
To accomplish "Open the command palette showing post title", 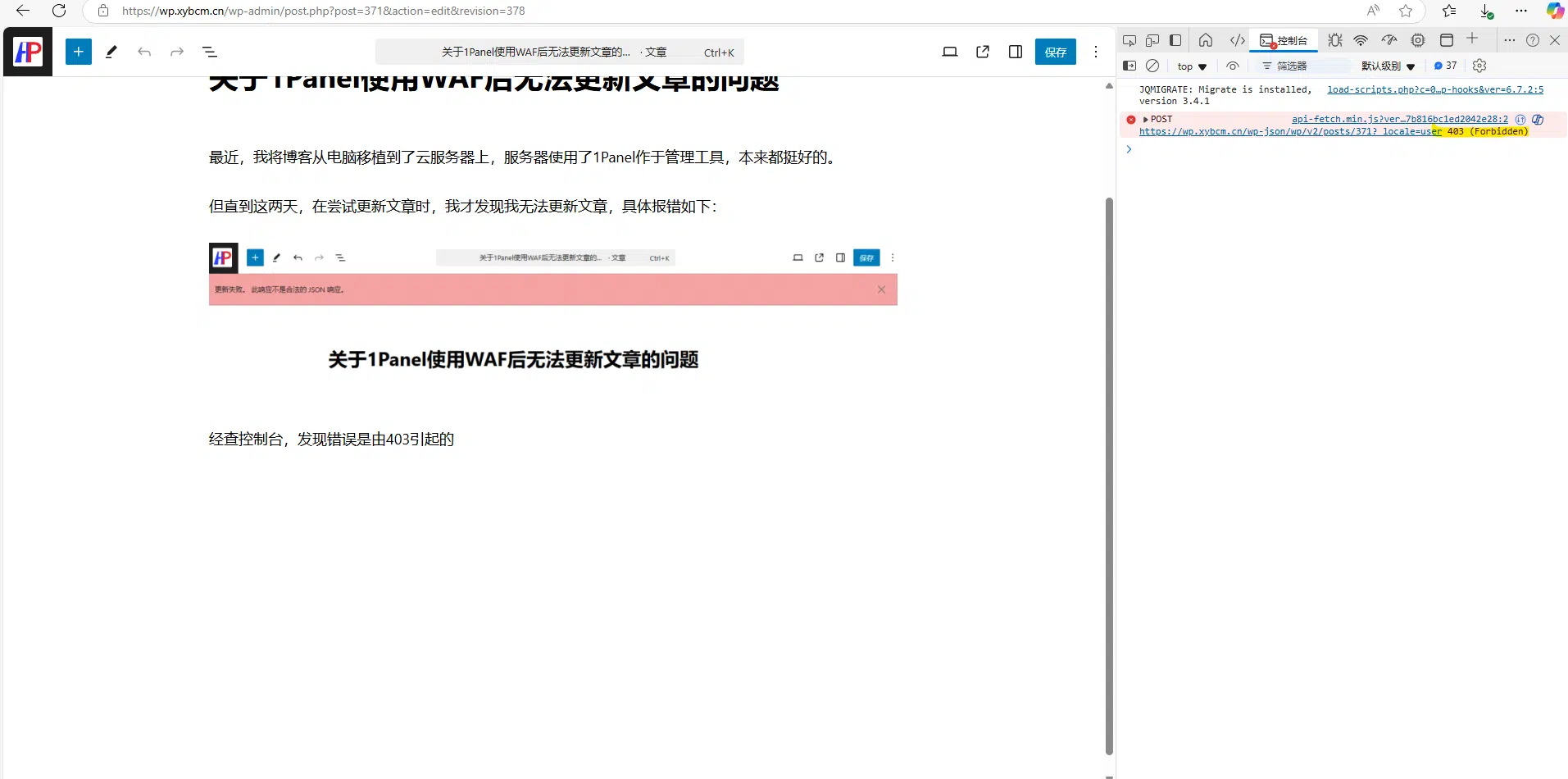I will pyautogui.click(x=560, y=52).
